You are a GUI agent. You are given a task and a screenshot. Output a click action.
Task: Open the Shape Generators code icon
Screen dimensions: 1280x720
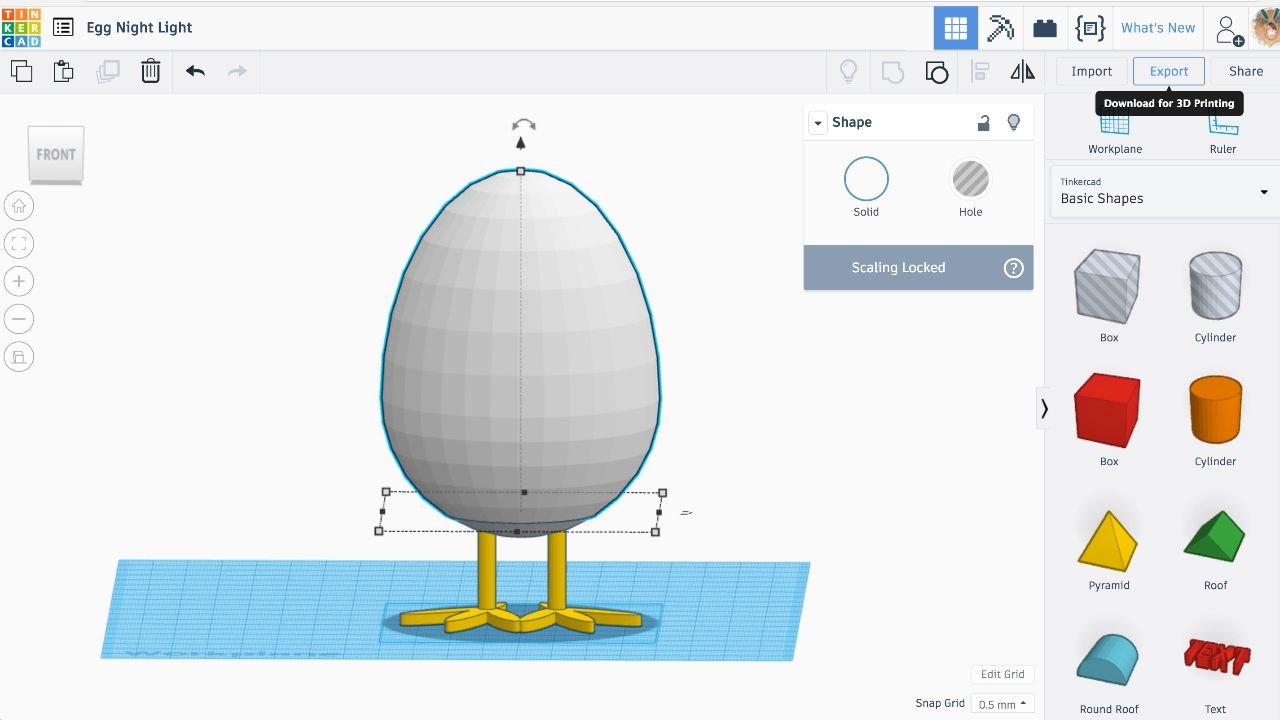pos(1089,28)
